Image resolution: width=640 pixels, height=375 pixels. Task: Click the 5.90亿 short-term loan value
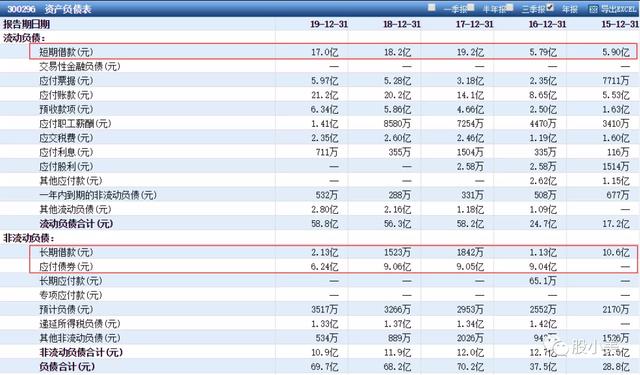click(616, 52)
